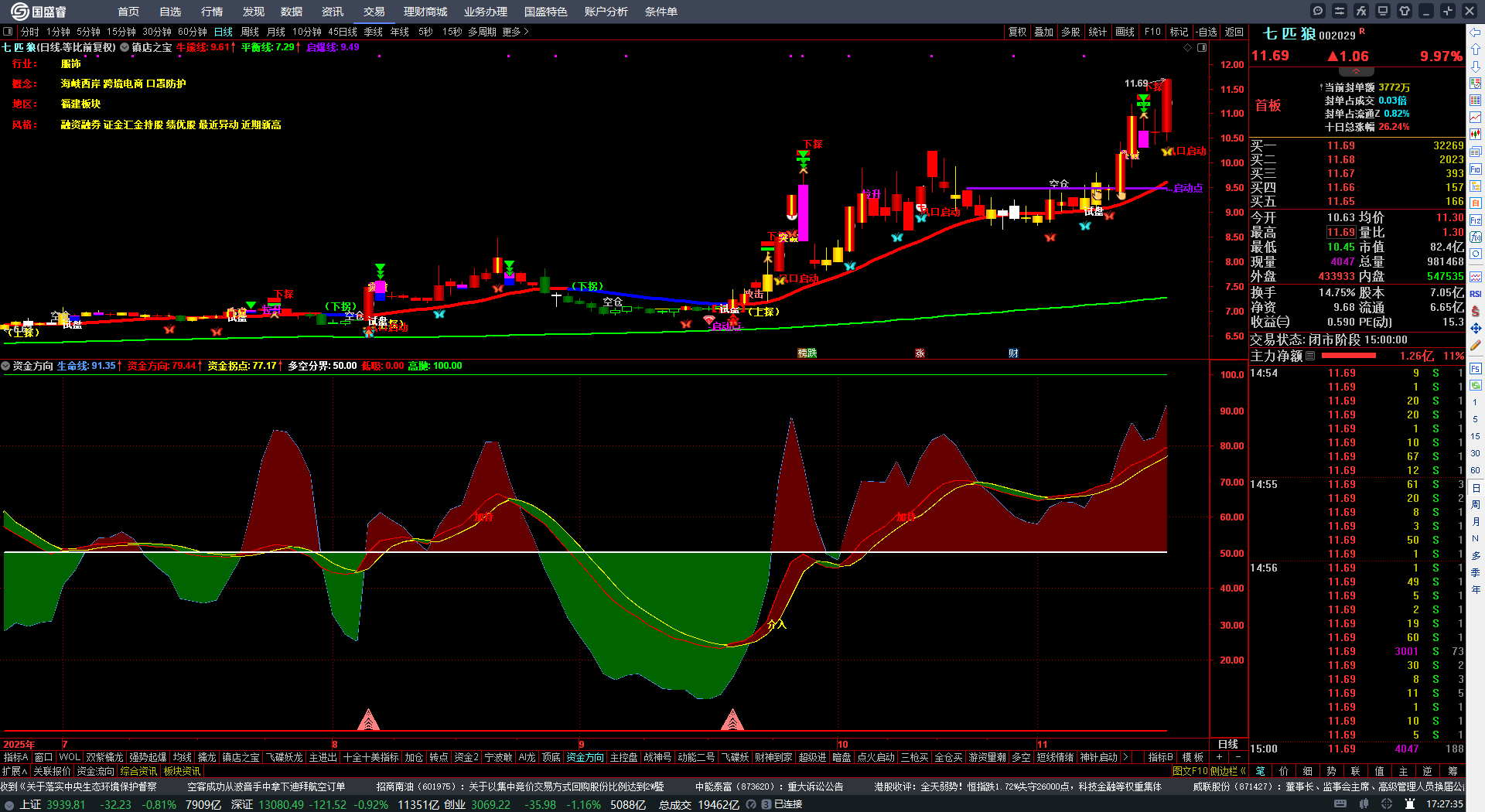Click the -自选 button

coord(1207,32)
